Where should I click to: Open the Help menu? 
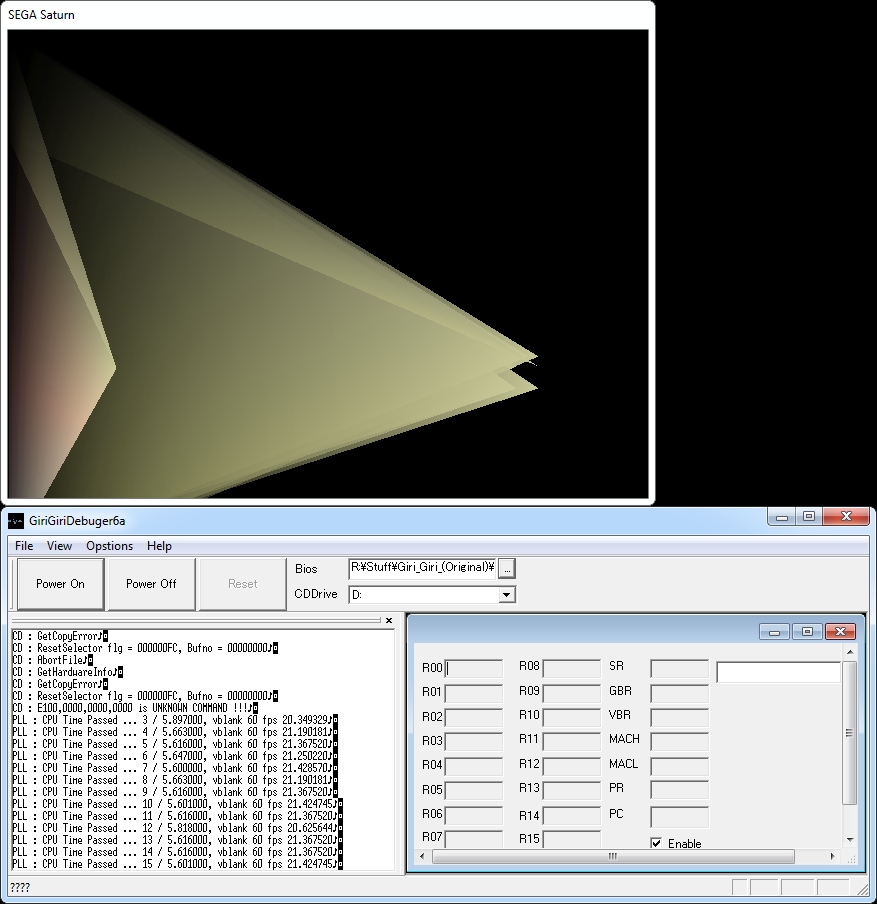[159, 546]
